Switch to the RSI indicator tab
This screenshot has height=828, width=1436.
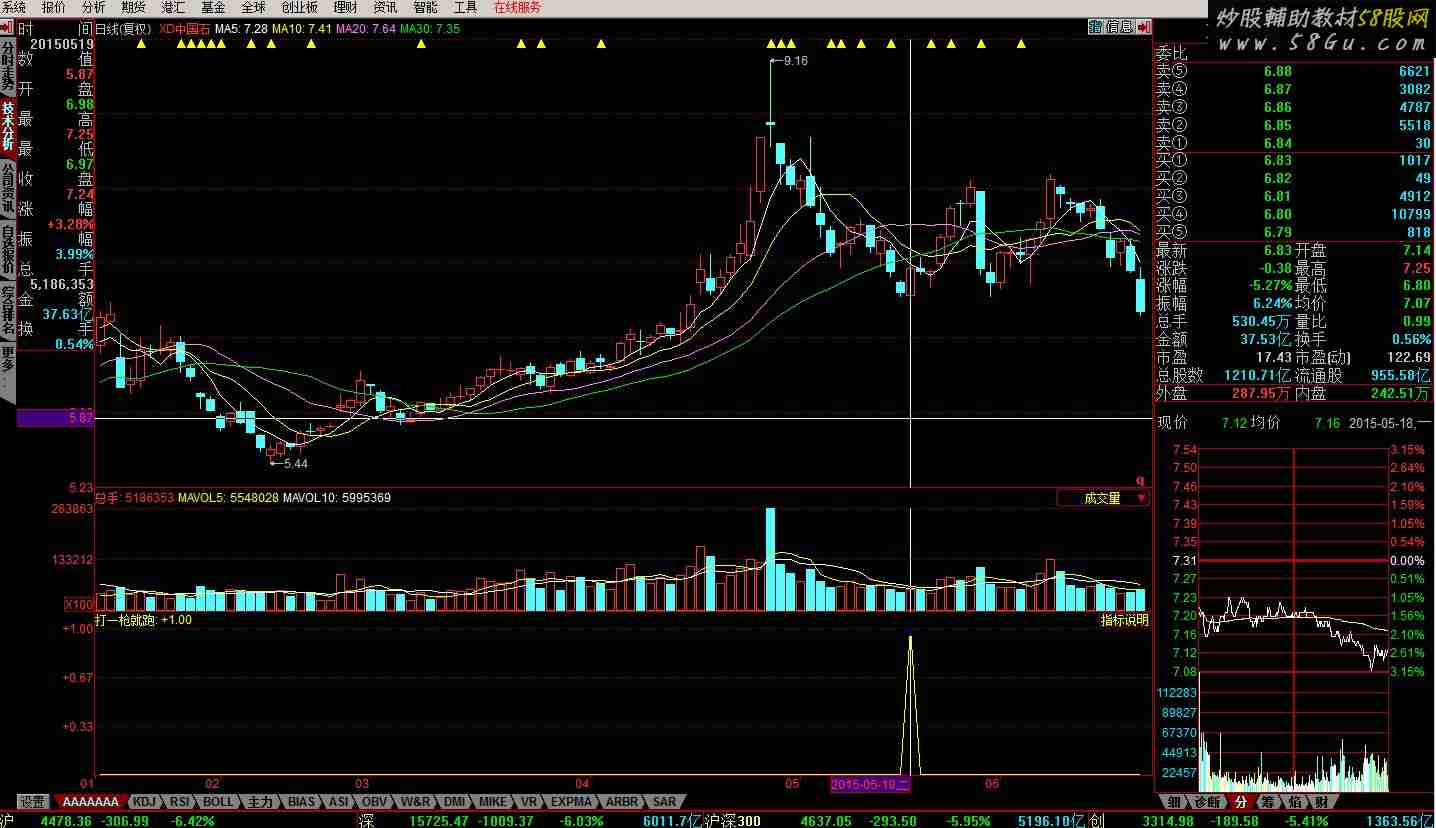coord(179,801)
